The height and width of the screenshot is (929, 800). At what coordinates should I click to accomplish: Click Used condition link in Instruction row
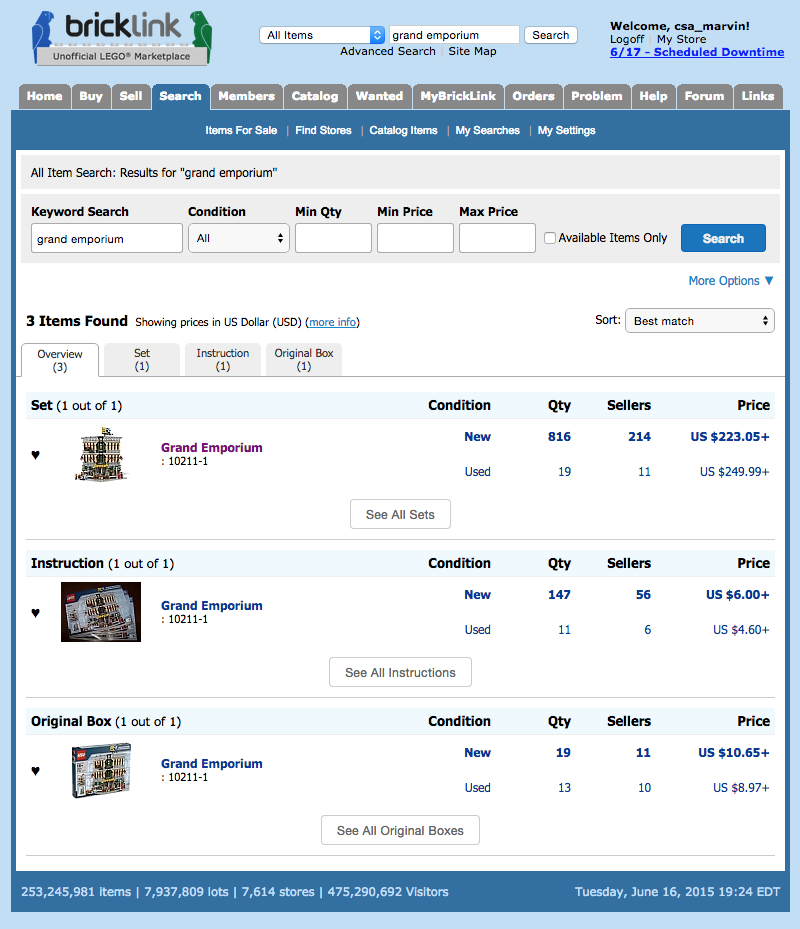(x=478, y=629)
